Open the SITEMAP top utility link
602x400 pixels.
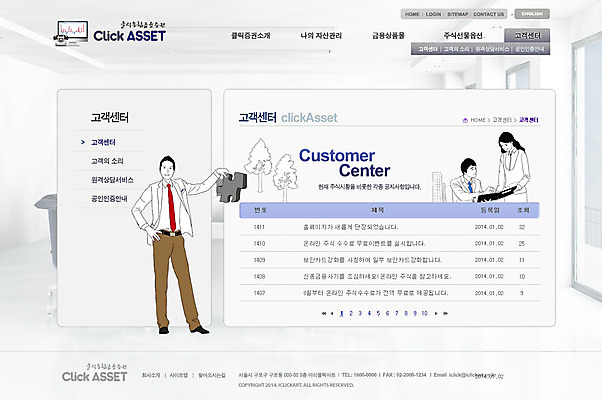pyautogui.click(x=457, y=14)
